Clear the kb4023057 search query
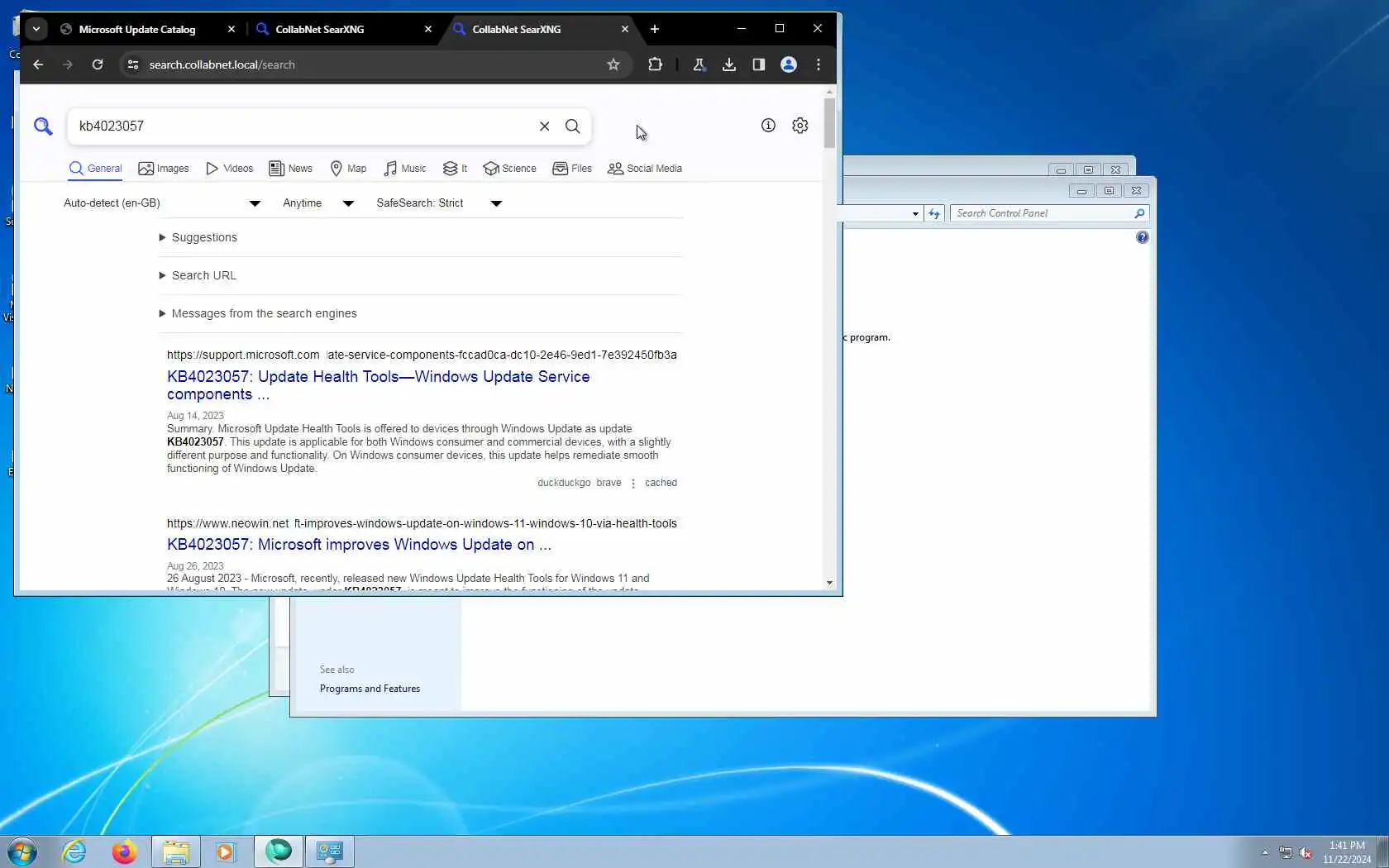Viewport: 1389px width, 868px height. (544, 126)
